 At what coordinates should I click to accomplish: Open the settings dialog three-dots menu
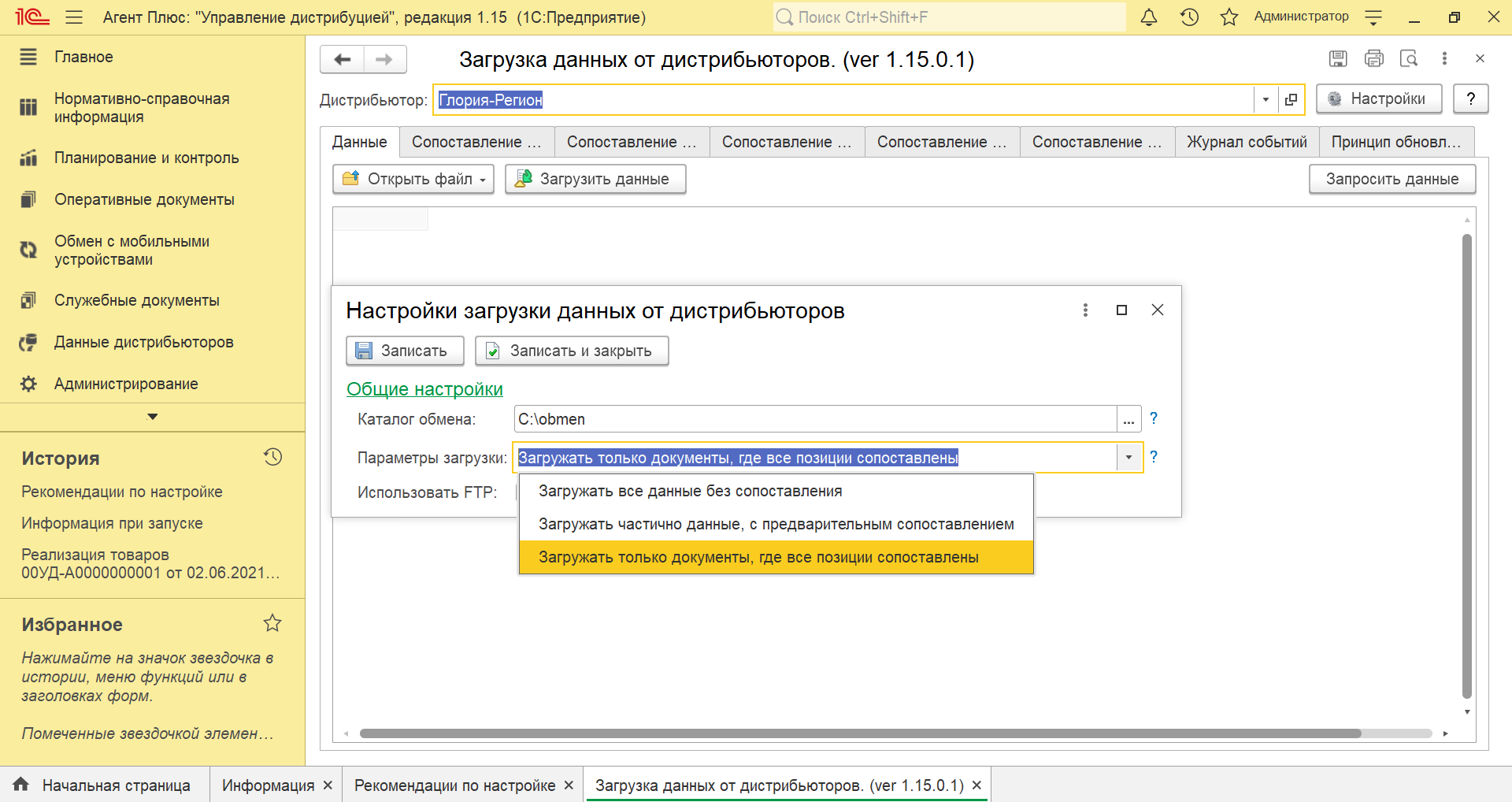[x=1085, y=310]
